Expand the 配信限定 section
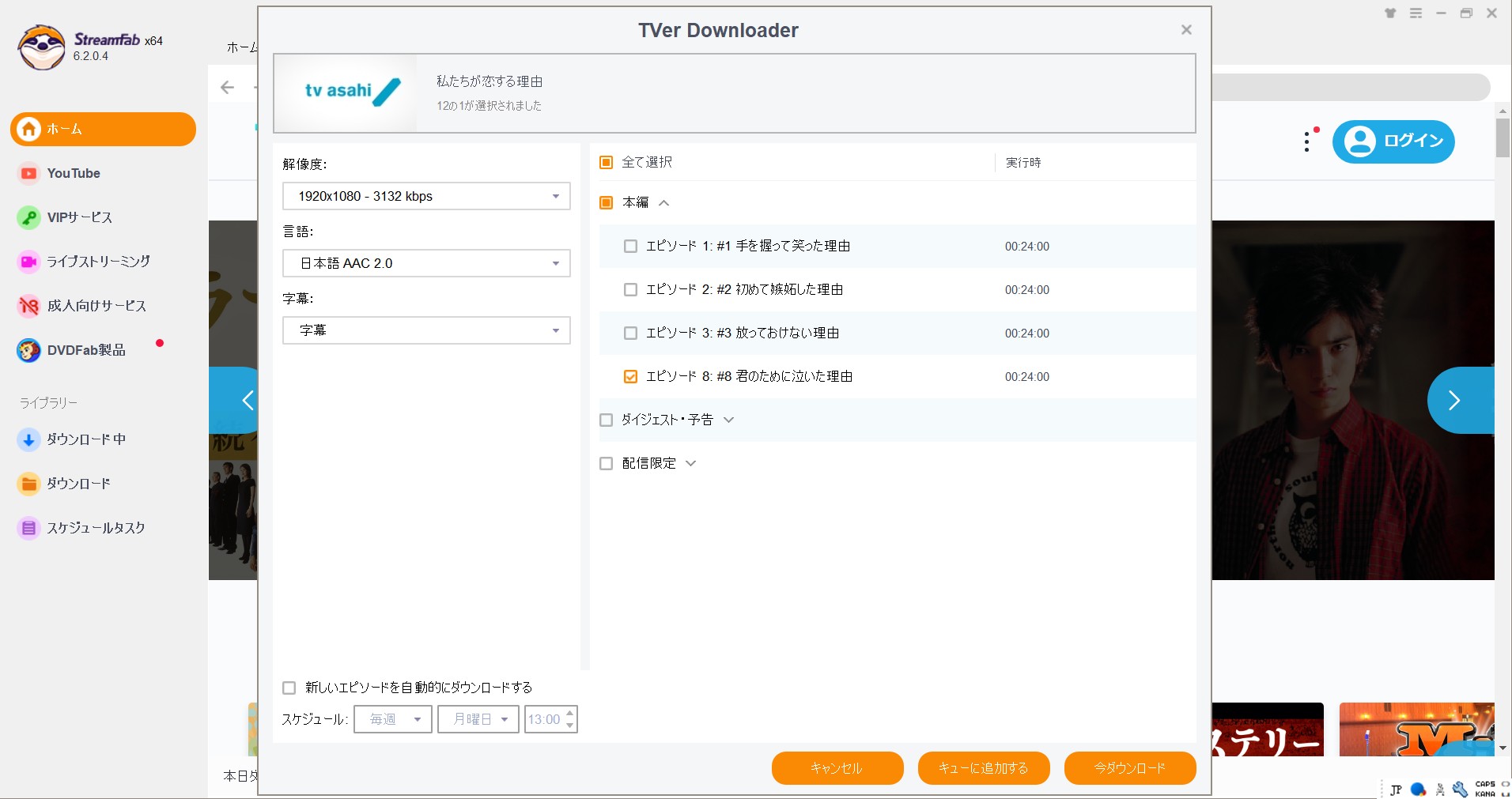 pos(691,464)
